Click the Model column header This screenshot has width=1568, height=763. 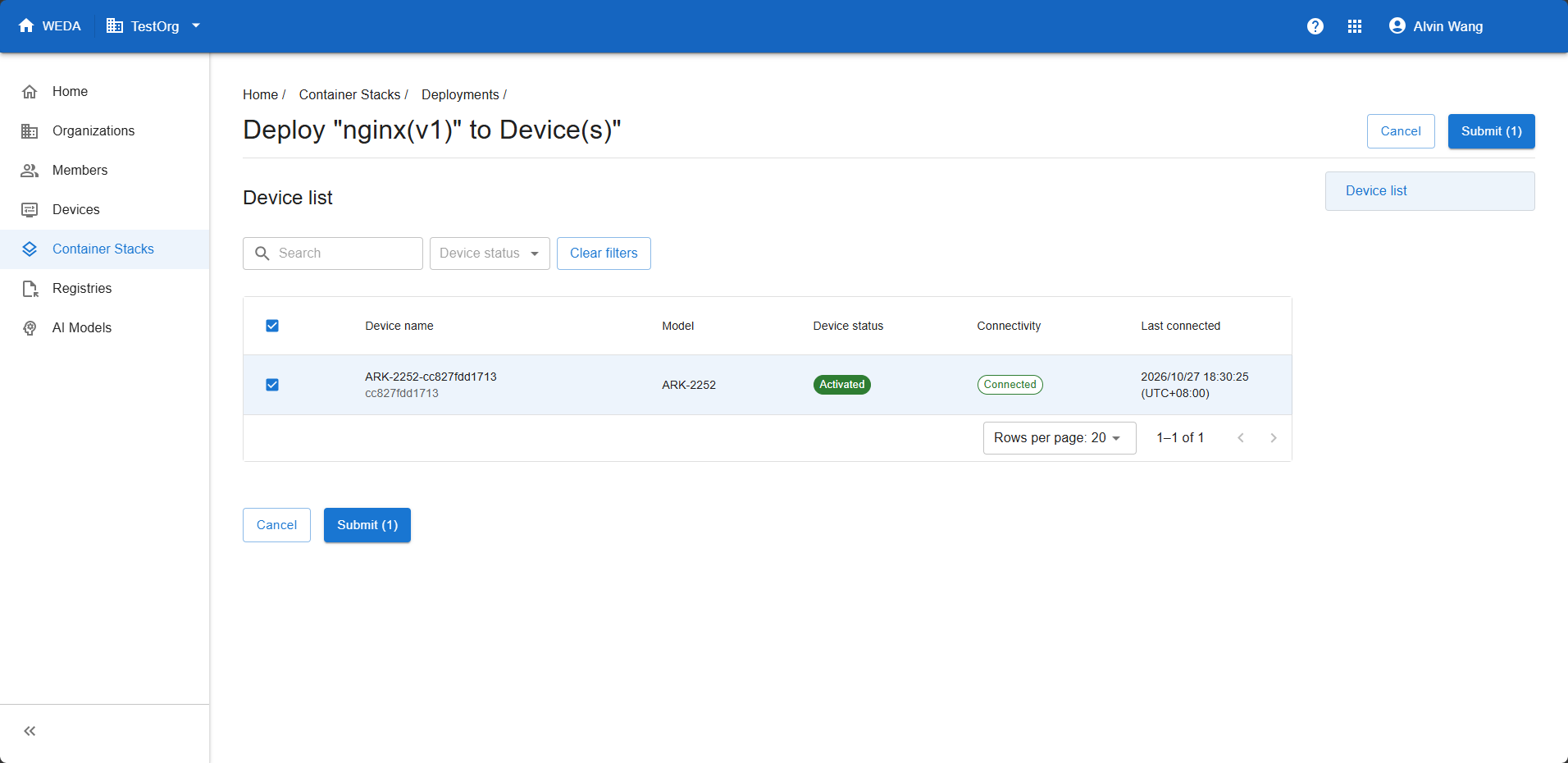click(678, 327)
